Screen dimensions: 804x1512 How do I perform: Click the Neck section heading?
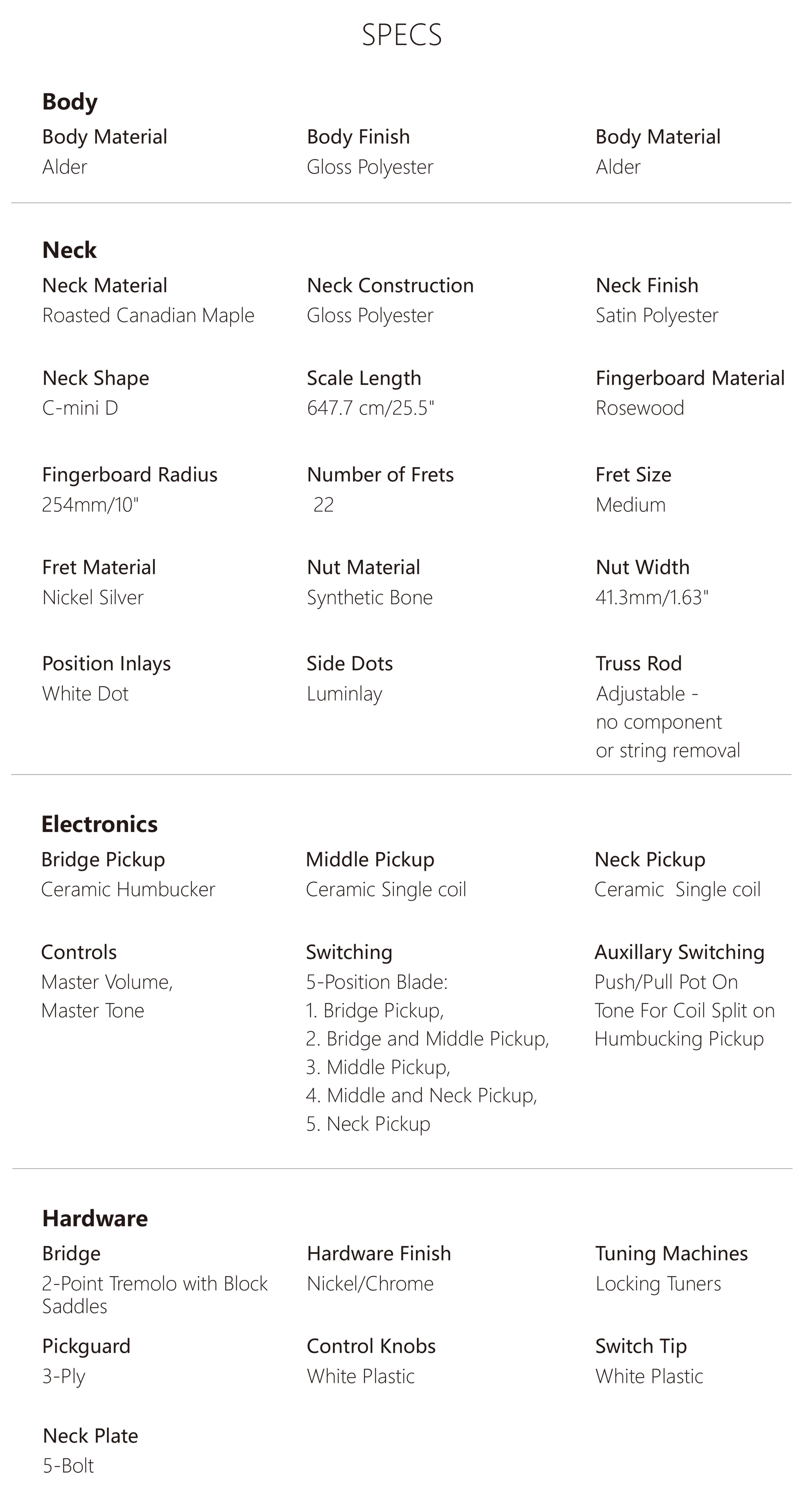[69, 250]
